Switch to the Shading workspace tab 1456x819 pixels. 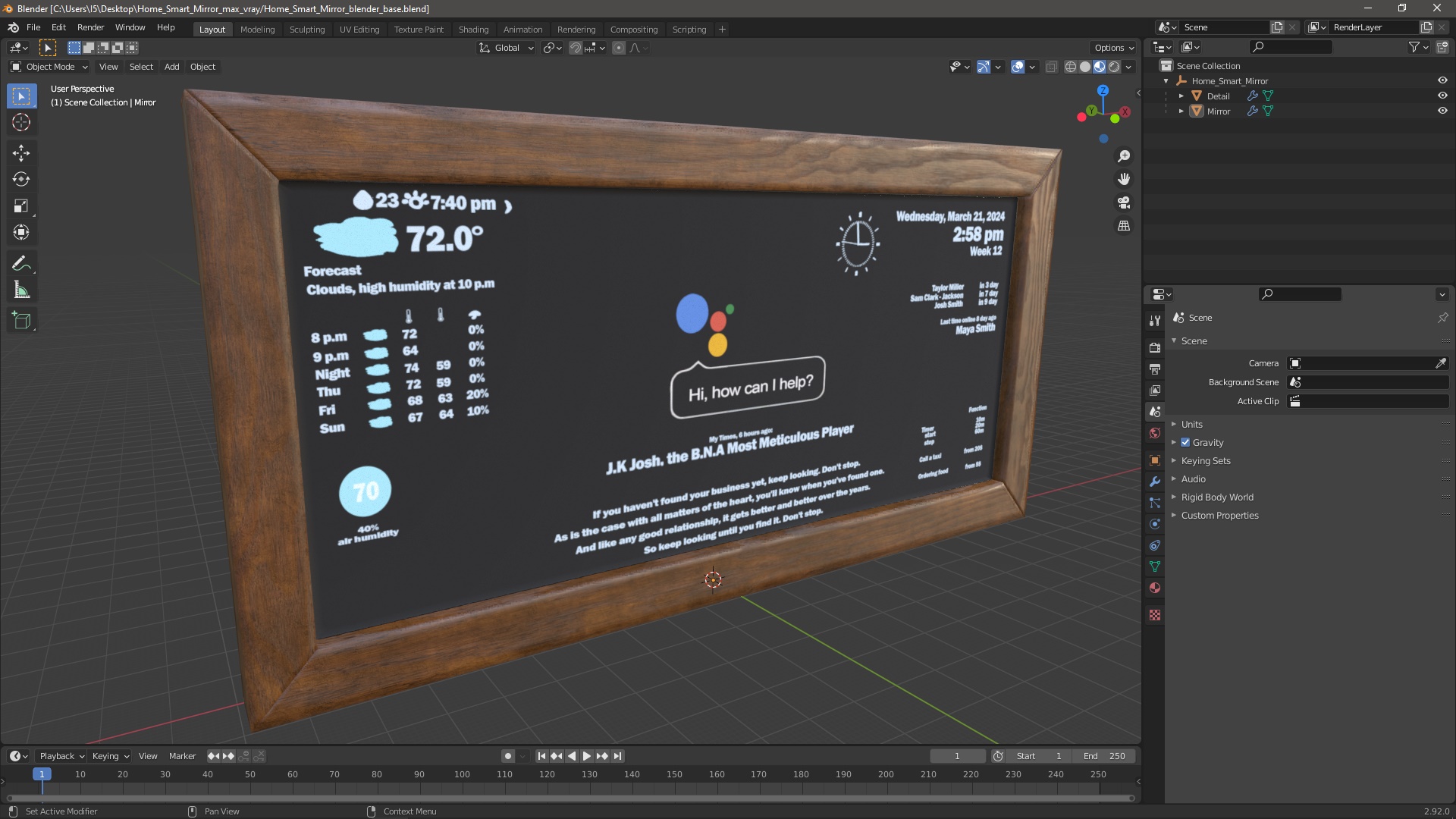[x=473, y=30]
